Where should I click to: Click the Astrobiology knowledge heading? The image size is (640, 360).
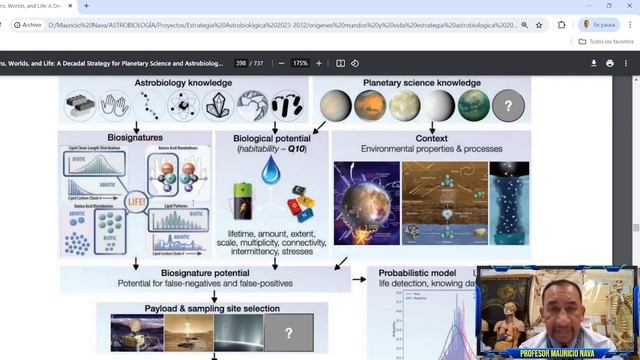pos(183,83)
